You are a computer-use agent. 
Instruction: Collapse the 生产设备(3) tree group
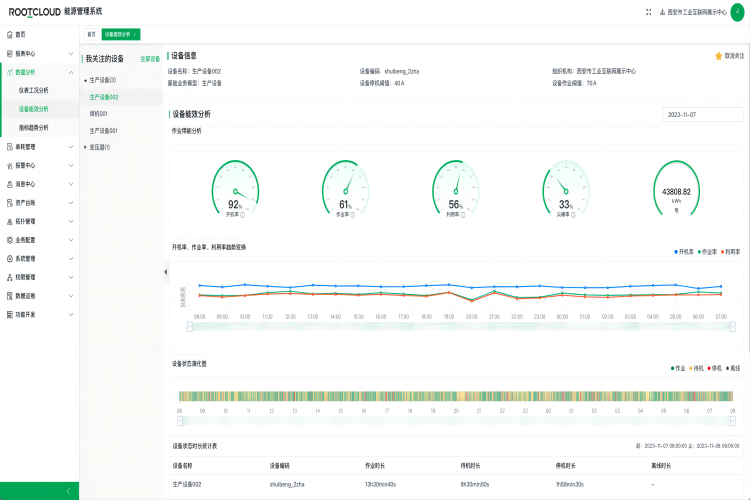click(86, 79)
